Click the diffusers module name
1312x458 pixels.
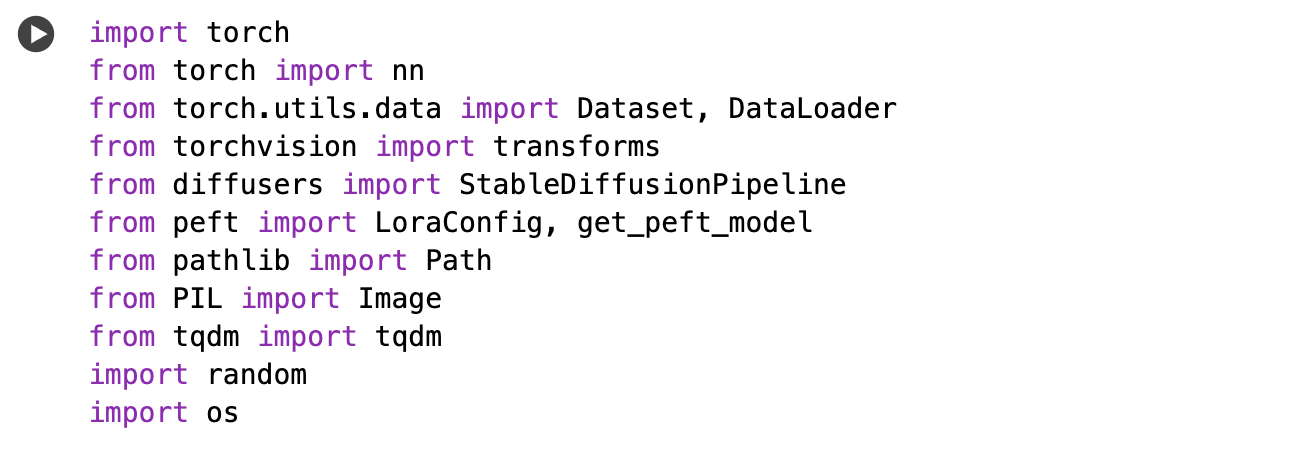248,185
